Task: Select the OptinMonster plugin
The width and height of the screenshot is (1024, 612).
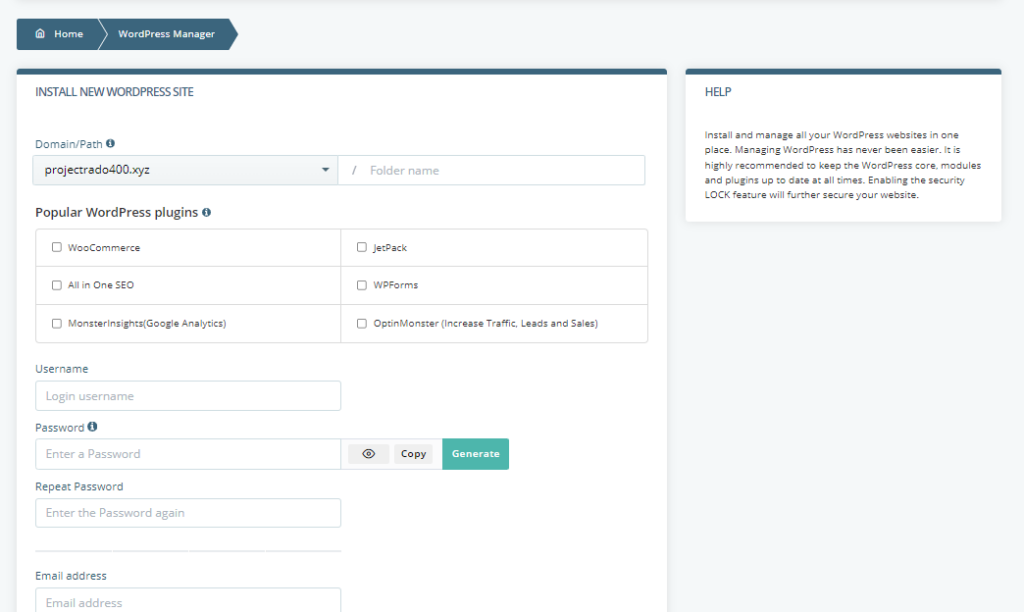Action: [x=361, y=323]
